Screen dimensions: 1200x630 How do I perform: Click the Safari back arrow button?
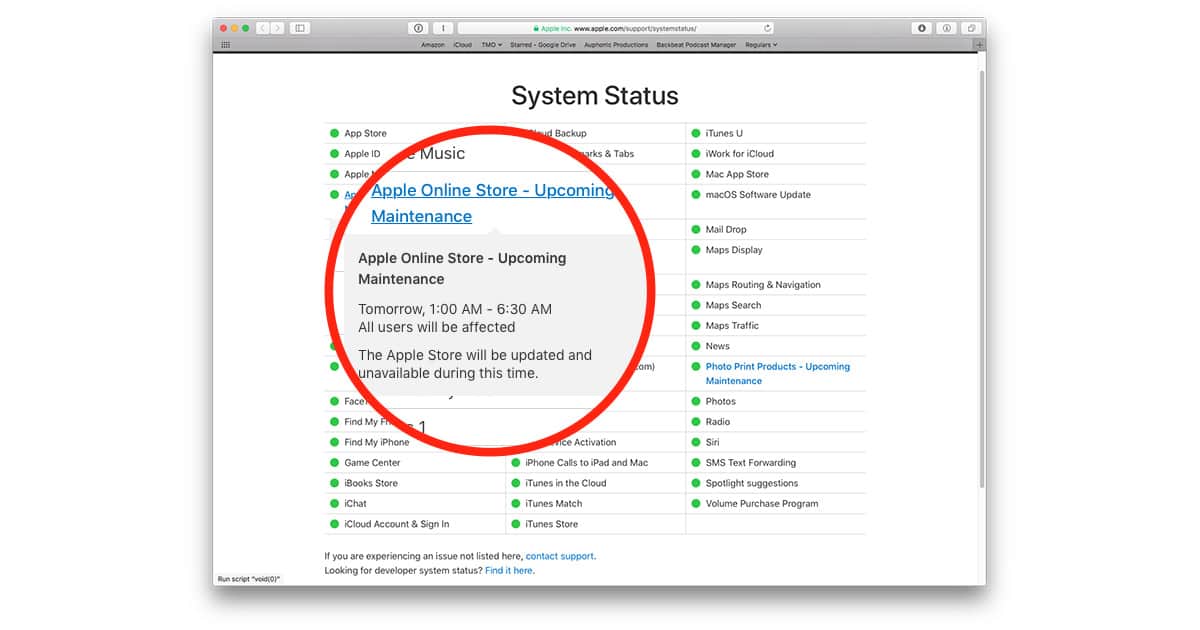(x=263, y=28)
